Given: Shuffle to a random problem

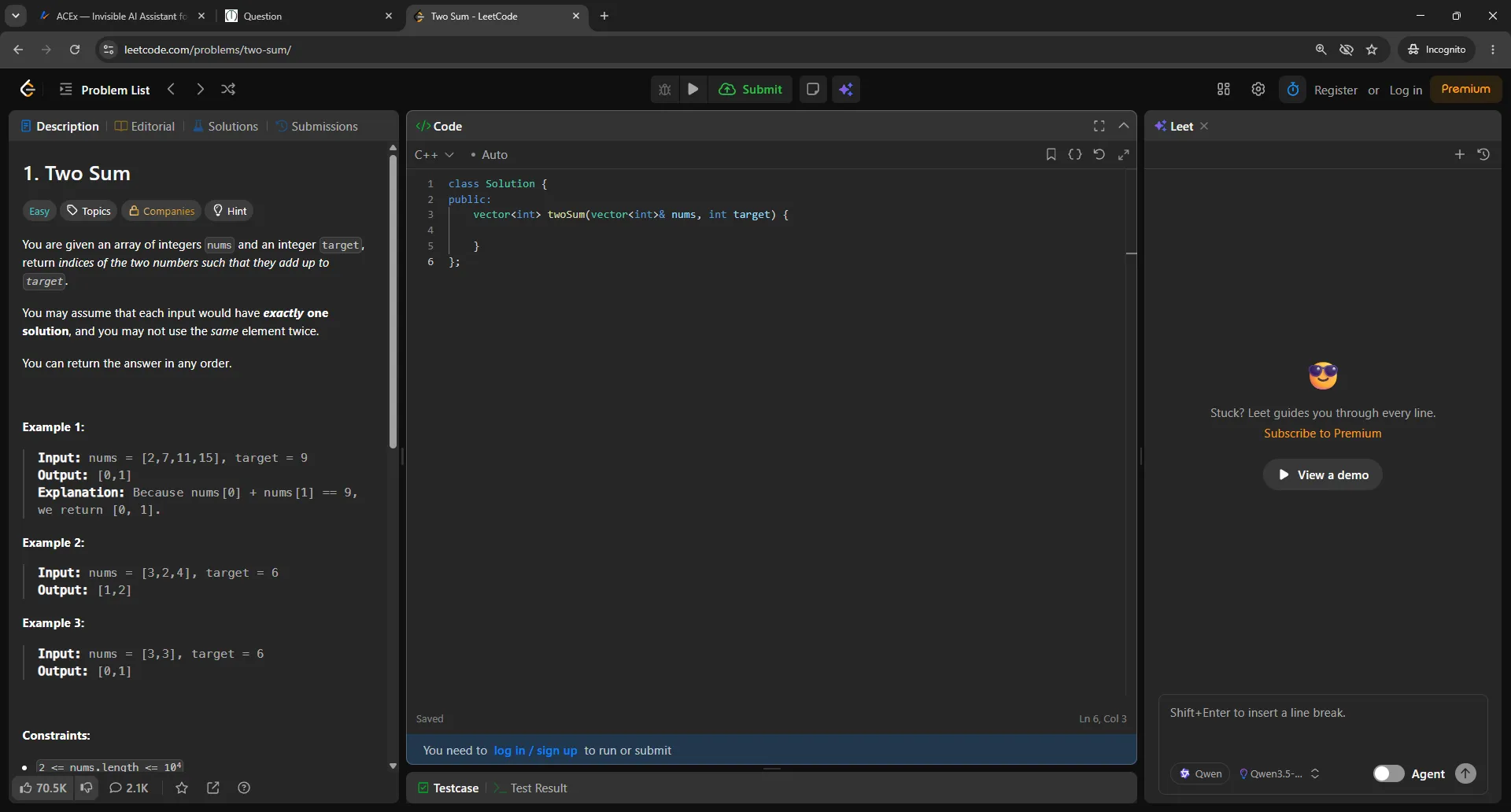Looking at the screenshot, I should pos(228,90).
